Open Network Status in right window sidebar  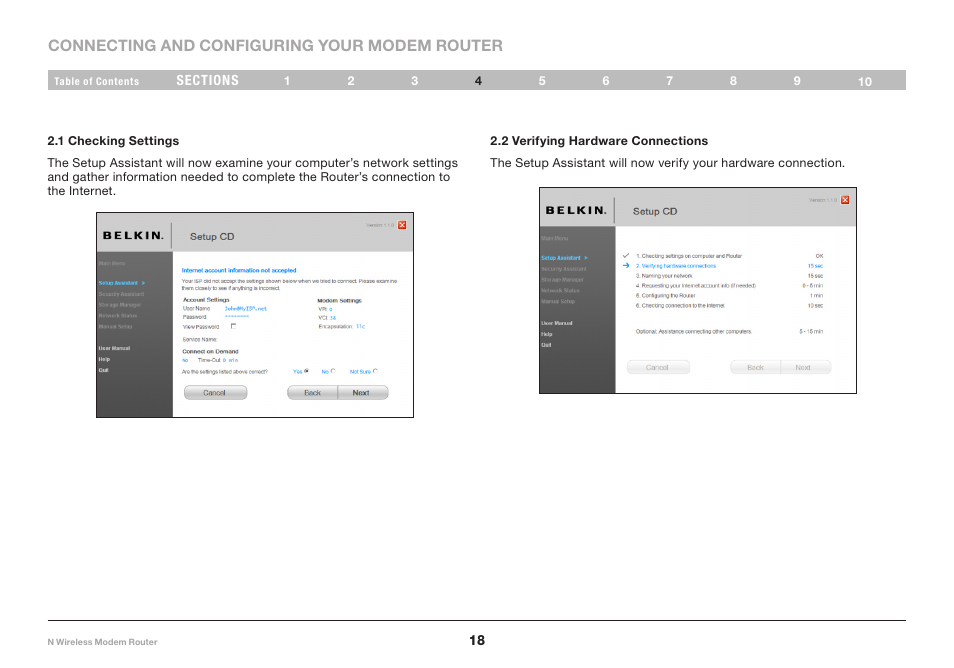click(560, 291)
